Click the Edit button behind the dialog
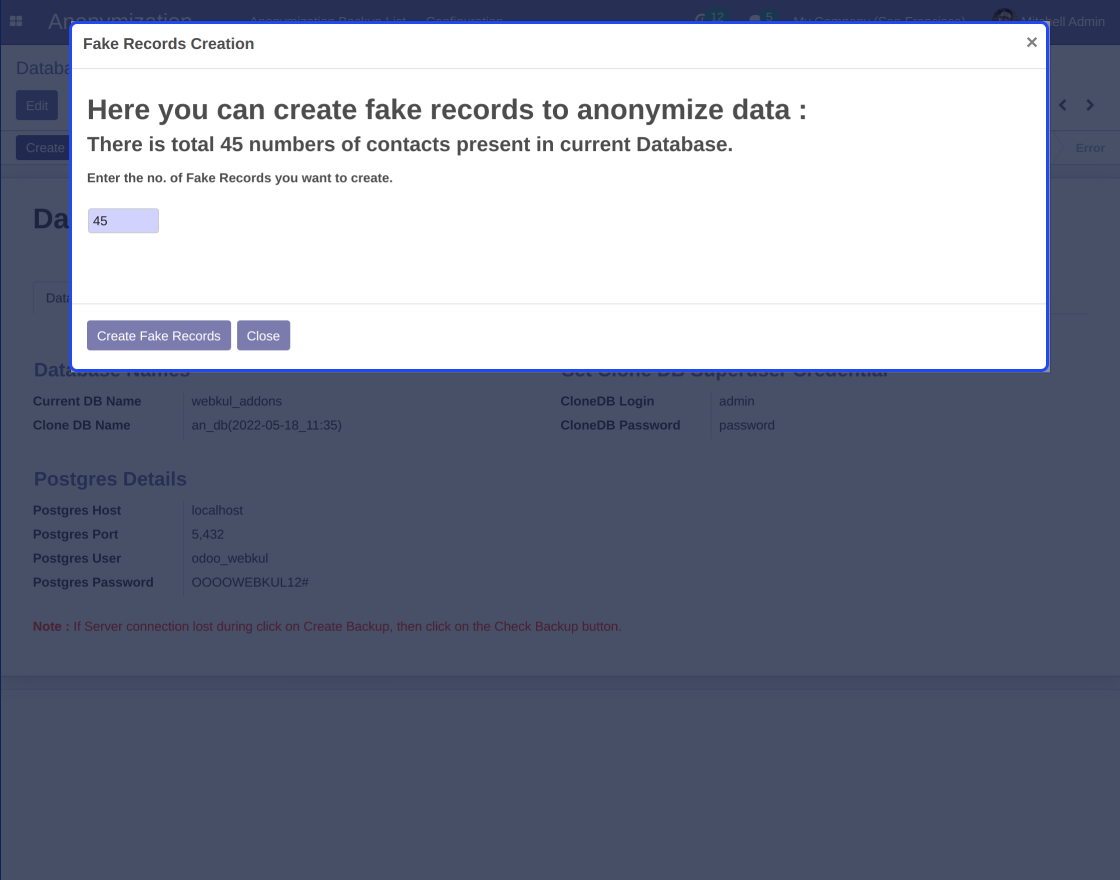This screenshot has width=1120, height=880. [x=37, y=106]
